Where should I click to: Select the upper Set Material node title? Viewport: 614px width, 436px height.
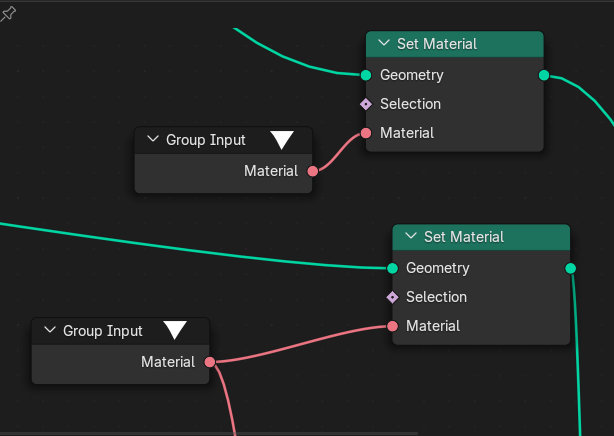point(437,44)
